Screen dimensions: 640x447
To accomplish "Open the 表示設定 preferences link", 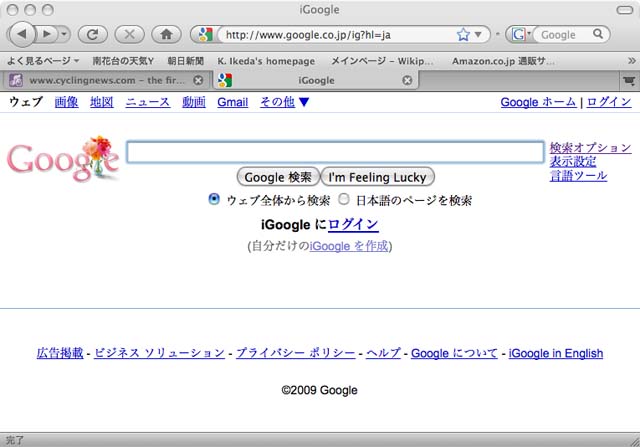I will [573, 162].
